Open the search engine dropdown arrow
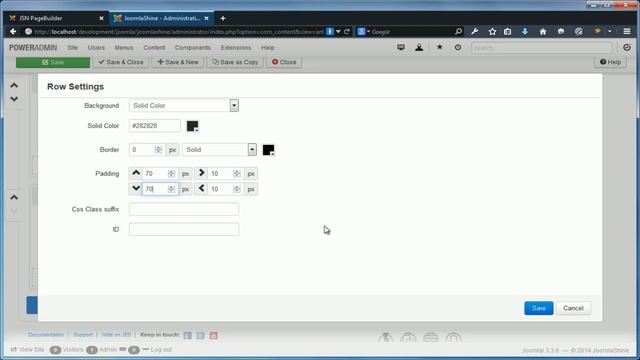The image size is (640, 360). coord(368,31)
